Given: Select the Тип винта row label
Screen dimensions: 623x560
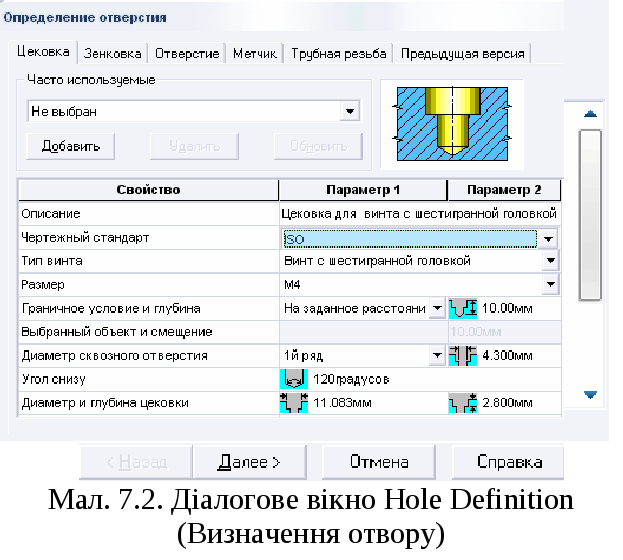Looking at the screenshot, I should click(x=52, y=261).
